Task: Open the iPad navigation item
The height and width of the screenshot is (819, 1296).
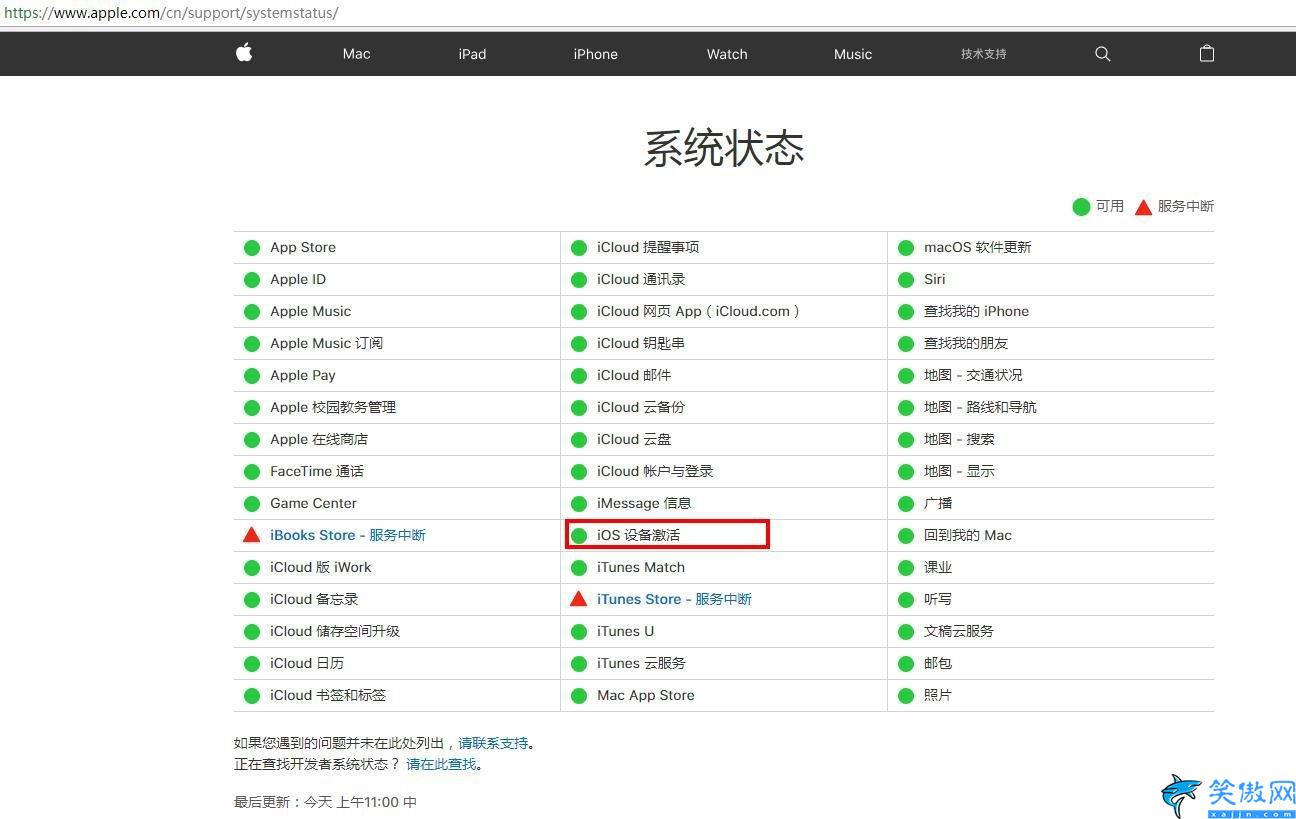Action: pyautogui.click(x=472, y=54)
